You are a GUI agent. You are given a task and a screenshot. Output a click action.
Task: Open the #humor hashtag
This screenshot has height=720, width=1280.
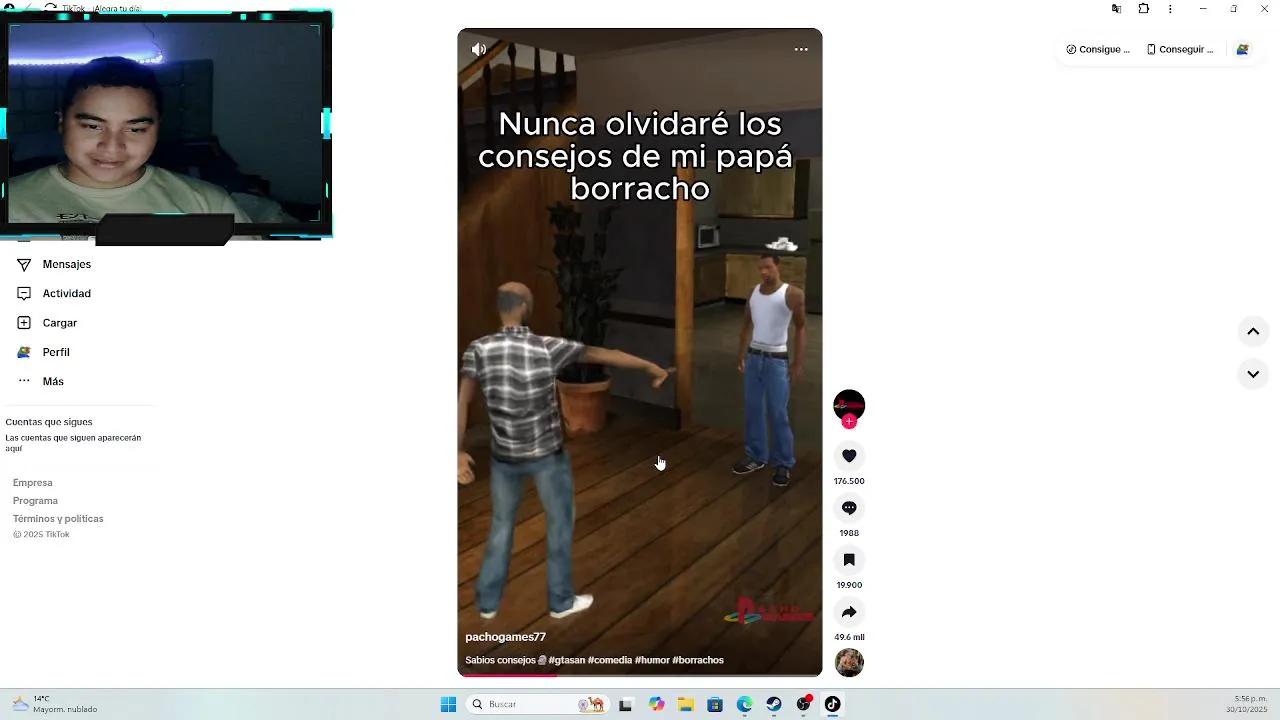coord(652,660)
